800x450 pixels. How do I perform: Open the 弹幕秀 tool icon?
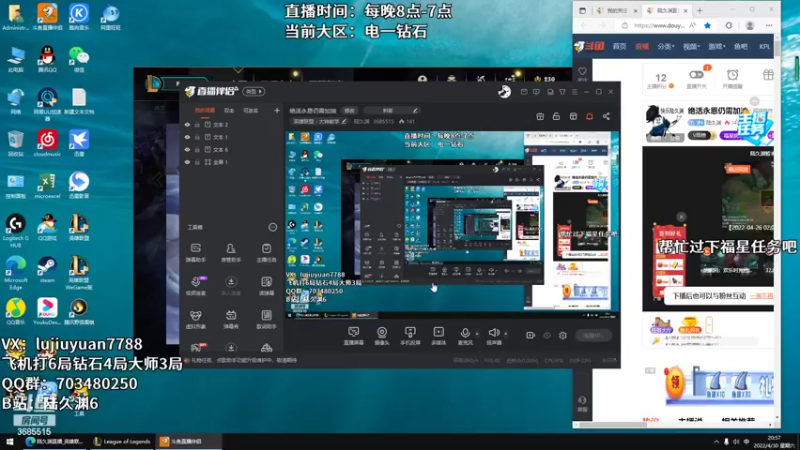tap(231, 319)
